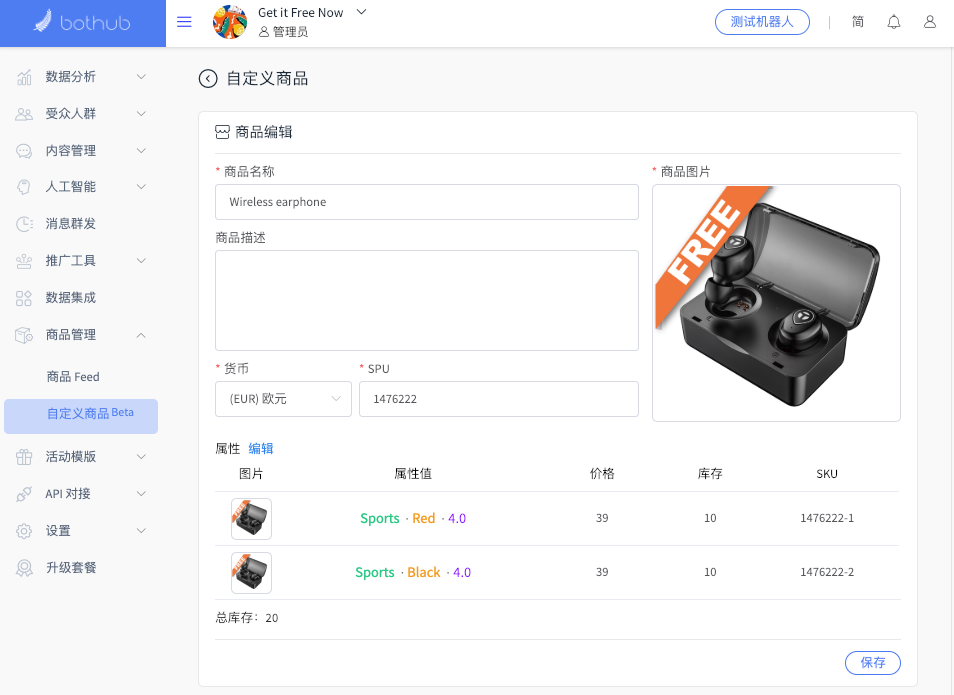The height and width of the screenshot is (695, 954).
Task: Click the 商品名称 Wireless earphone field
Action: click(x=427, y=202)
